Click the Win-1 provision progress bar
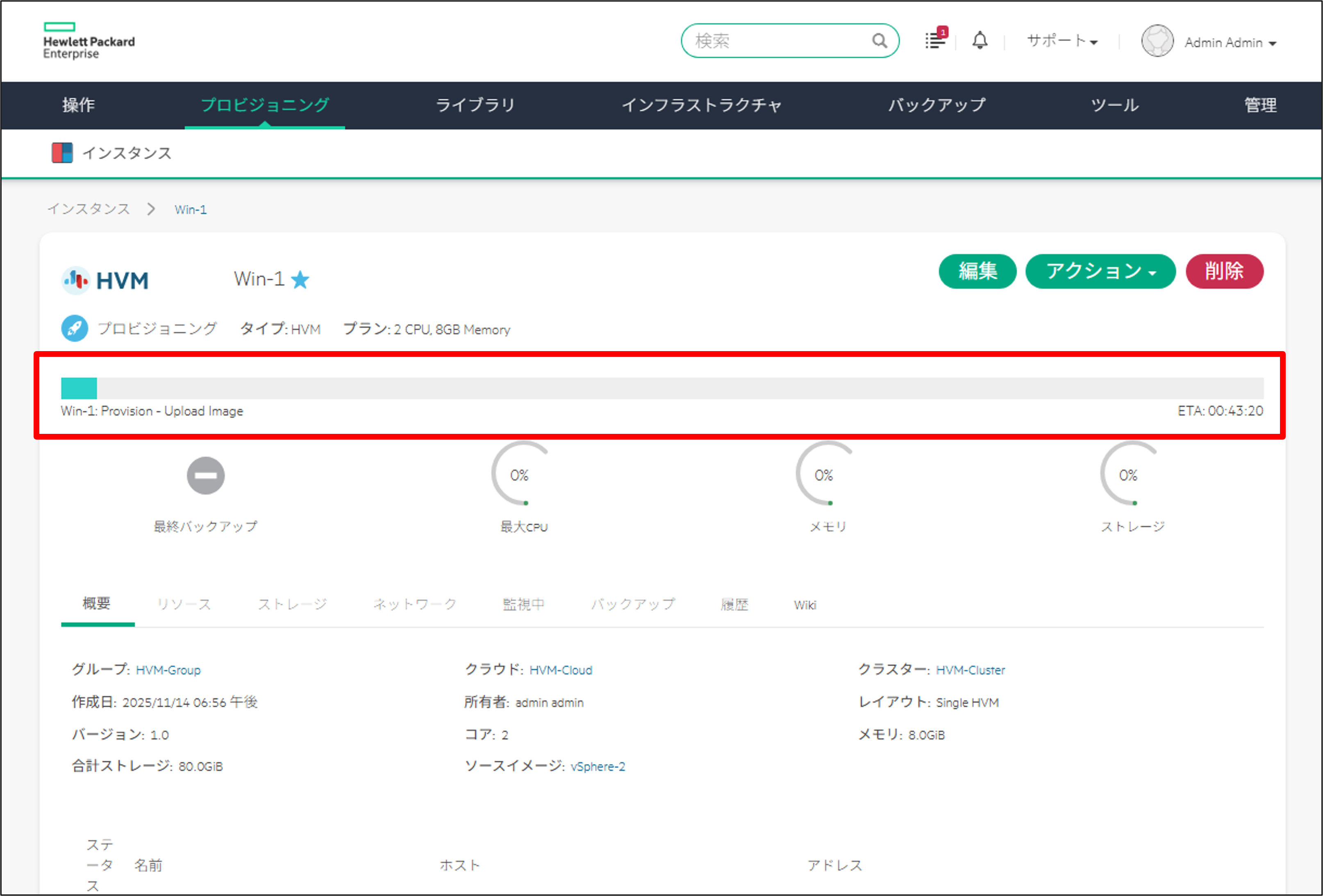 click(660, 388)
